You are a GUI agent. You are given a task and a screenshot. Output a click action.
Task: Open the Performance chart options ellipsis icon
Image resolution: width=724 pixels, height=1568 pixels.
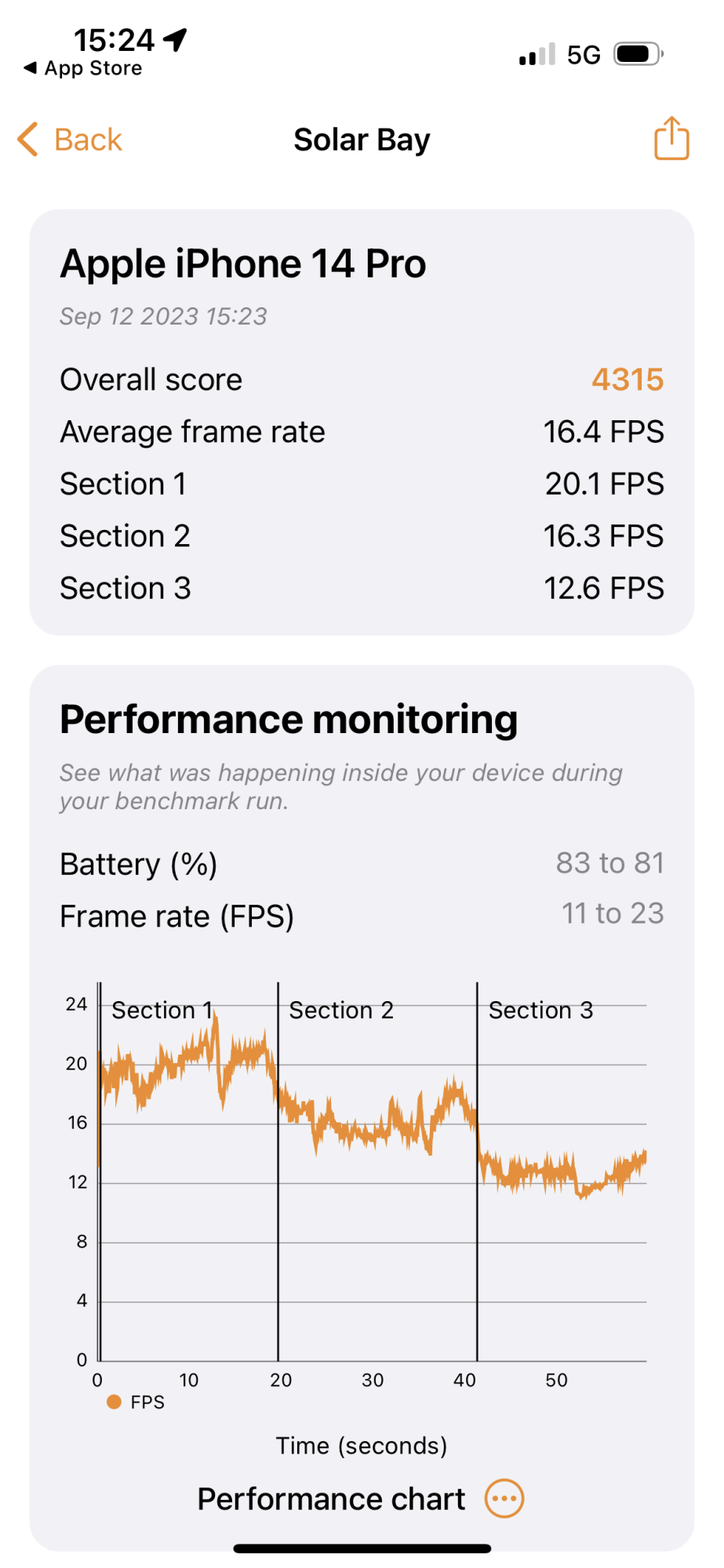click(x=504, y=1499)
